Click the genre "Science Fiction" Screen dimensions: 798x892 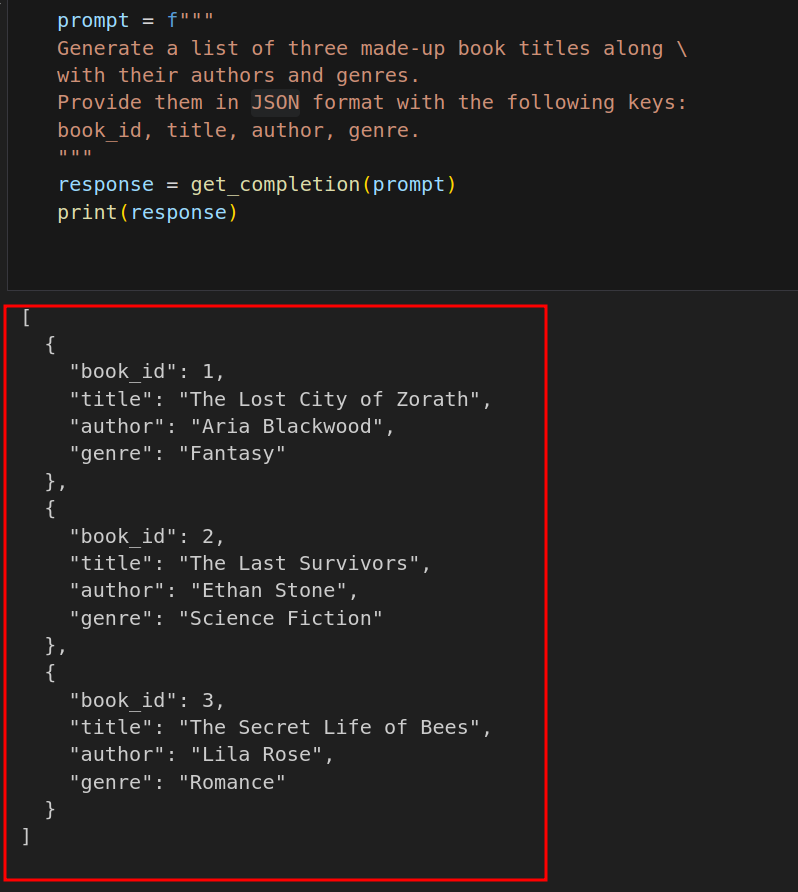click(x=280, y=618)
